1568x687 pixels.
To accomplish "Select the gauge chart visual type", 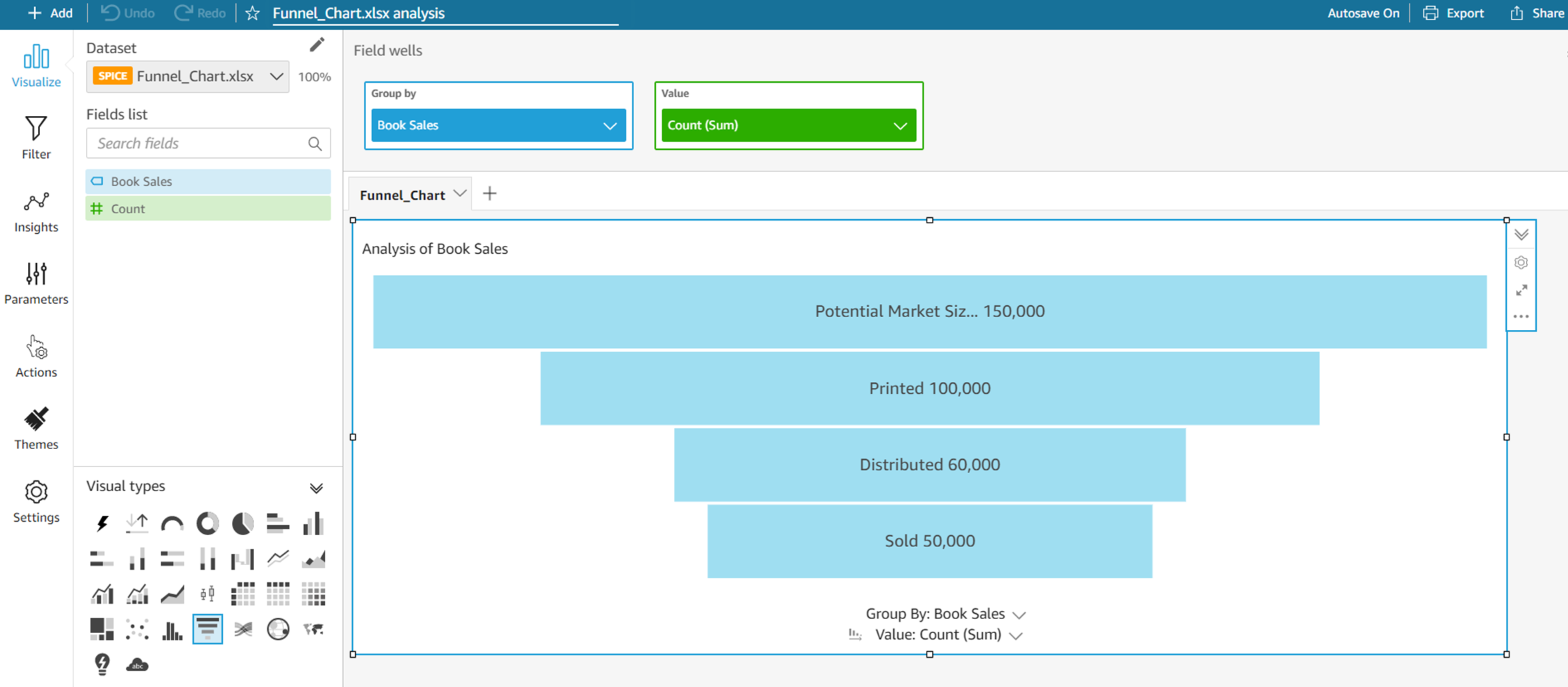I will pyautogui.click(x=172, y=524).
